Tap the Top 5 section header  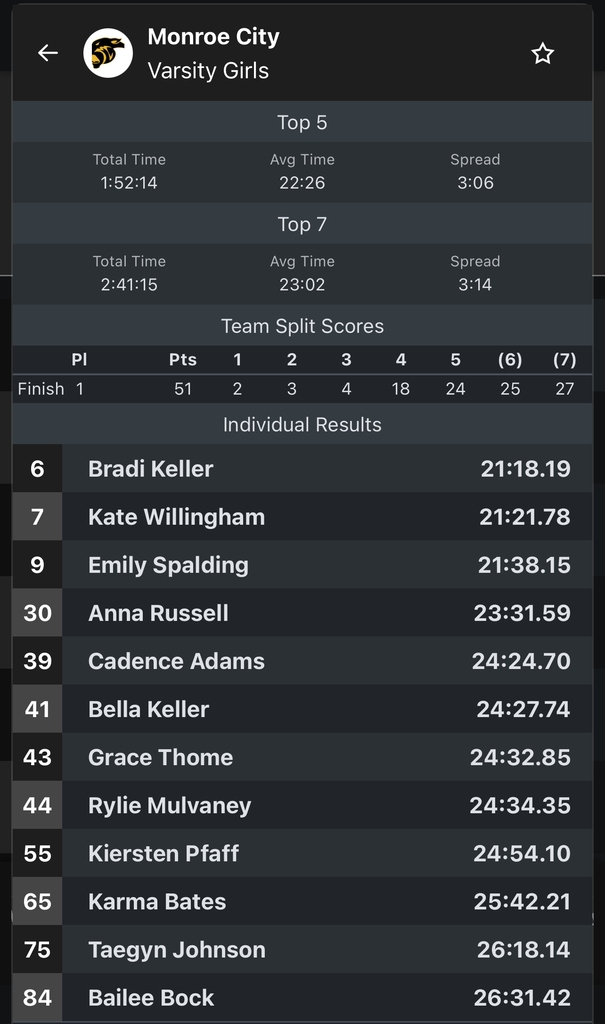(302, 122)
